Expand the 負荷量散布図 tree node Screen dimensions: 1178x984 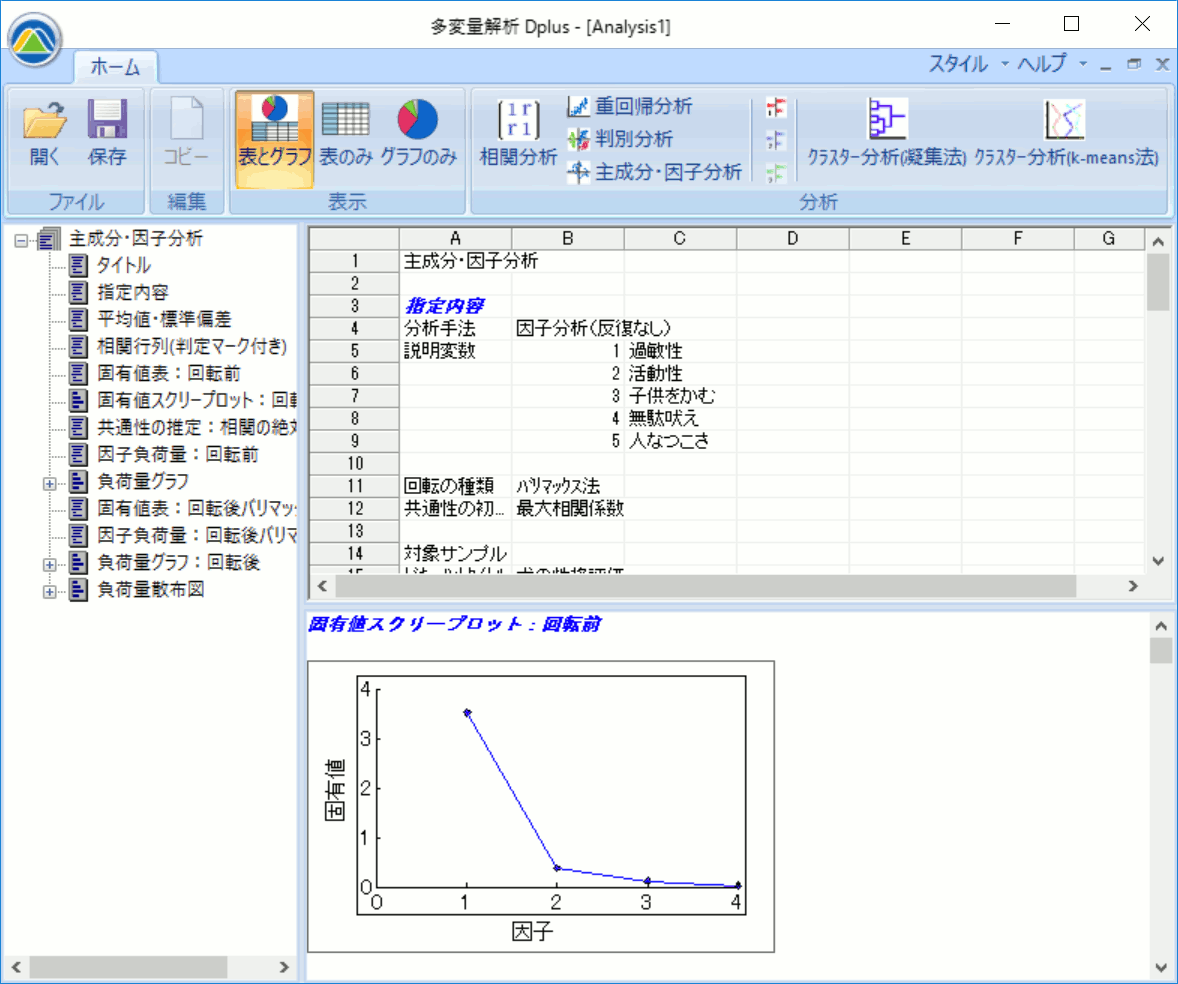tap(50, 592)
